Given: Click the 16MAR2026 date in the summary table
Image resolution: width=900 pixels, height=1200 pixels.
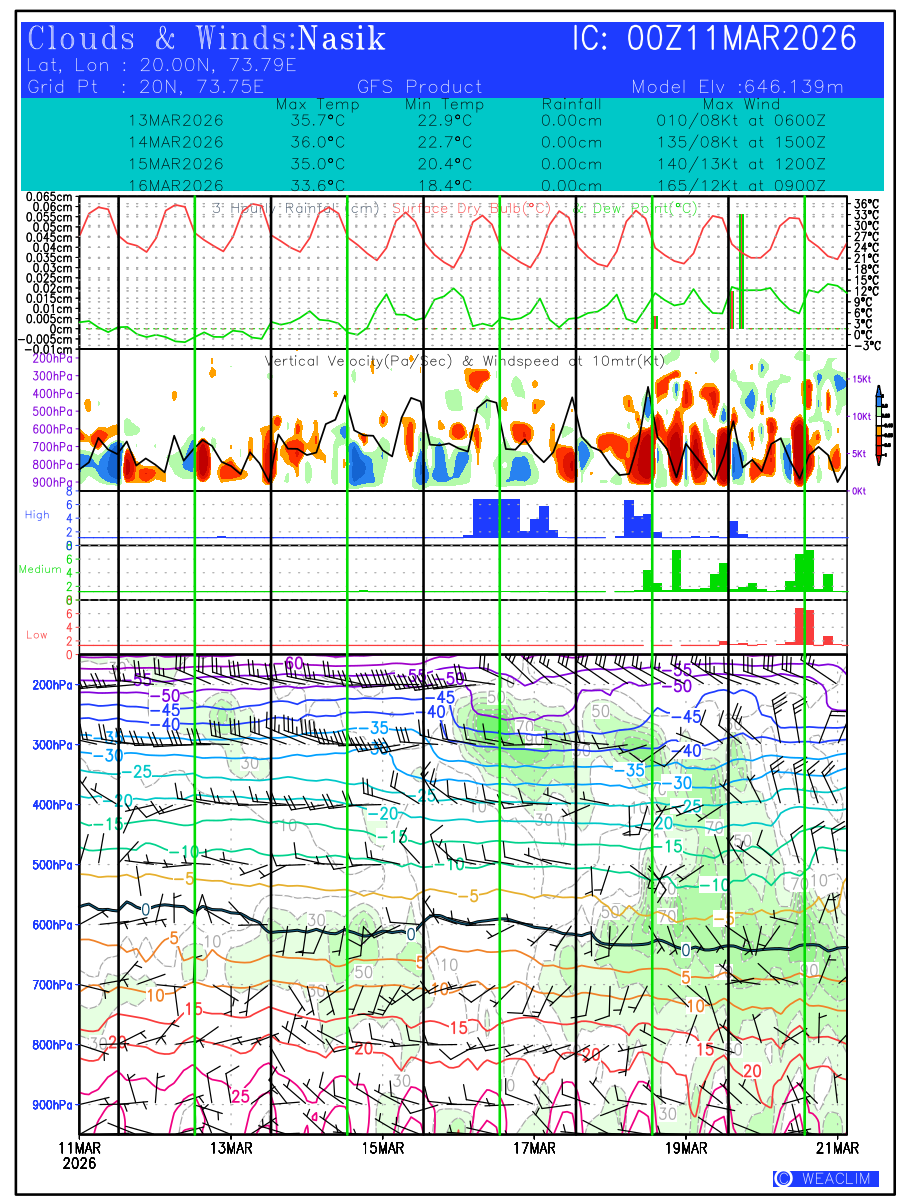Looking at the screenshot, I should click(x=176, y=185).
